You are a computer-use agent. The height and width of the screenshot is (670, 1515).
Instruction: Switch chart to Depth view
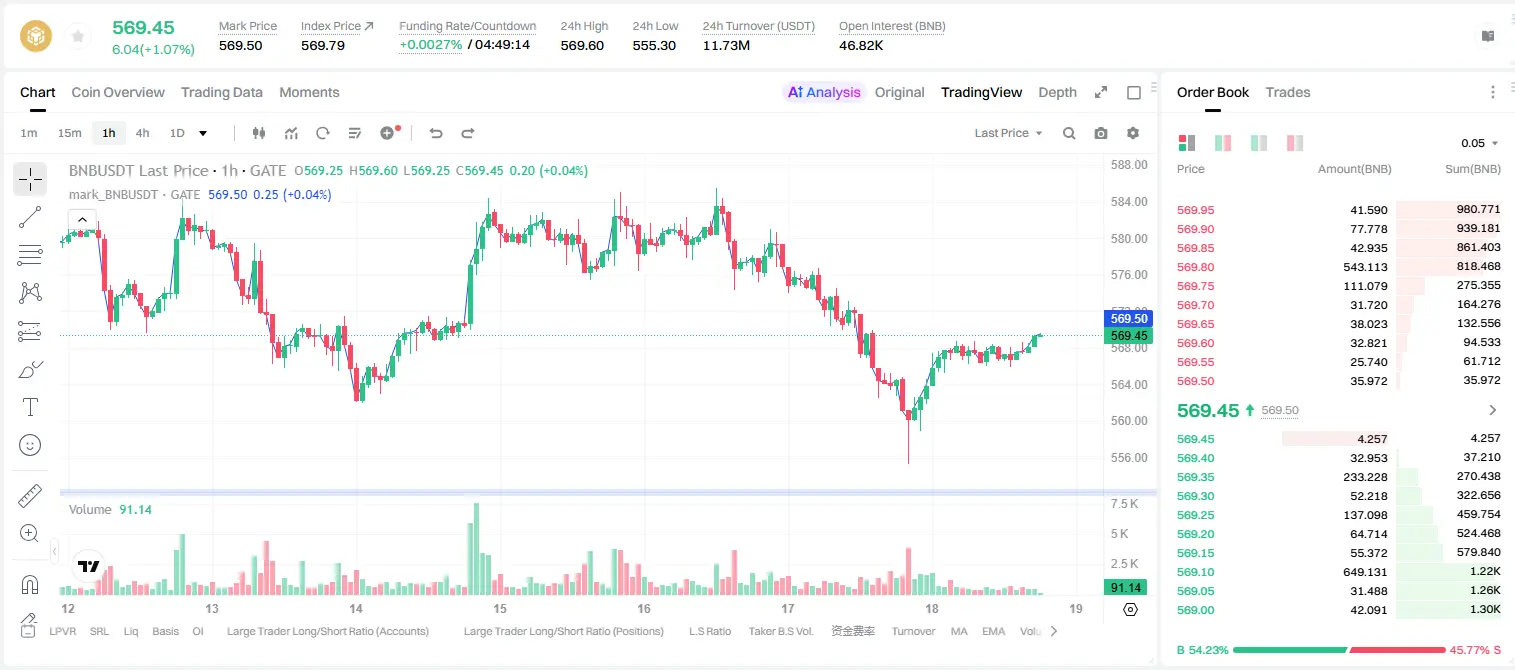pos(1057,92)
